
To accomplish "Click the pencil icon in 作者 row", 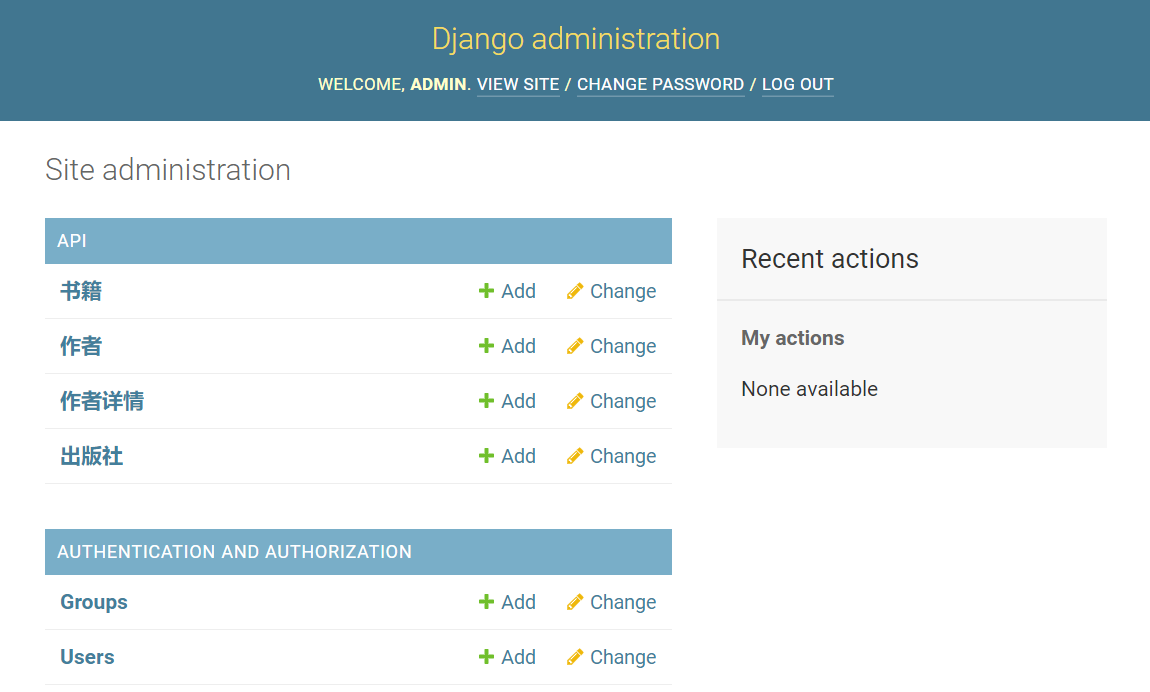I will click(x=575, y=346).
